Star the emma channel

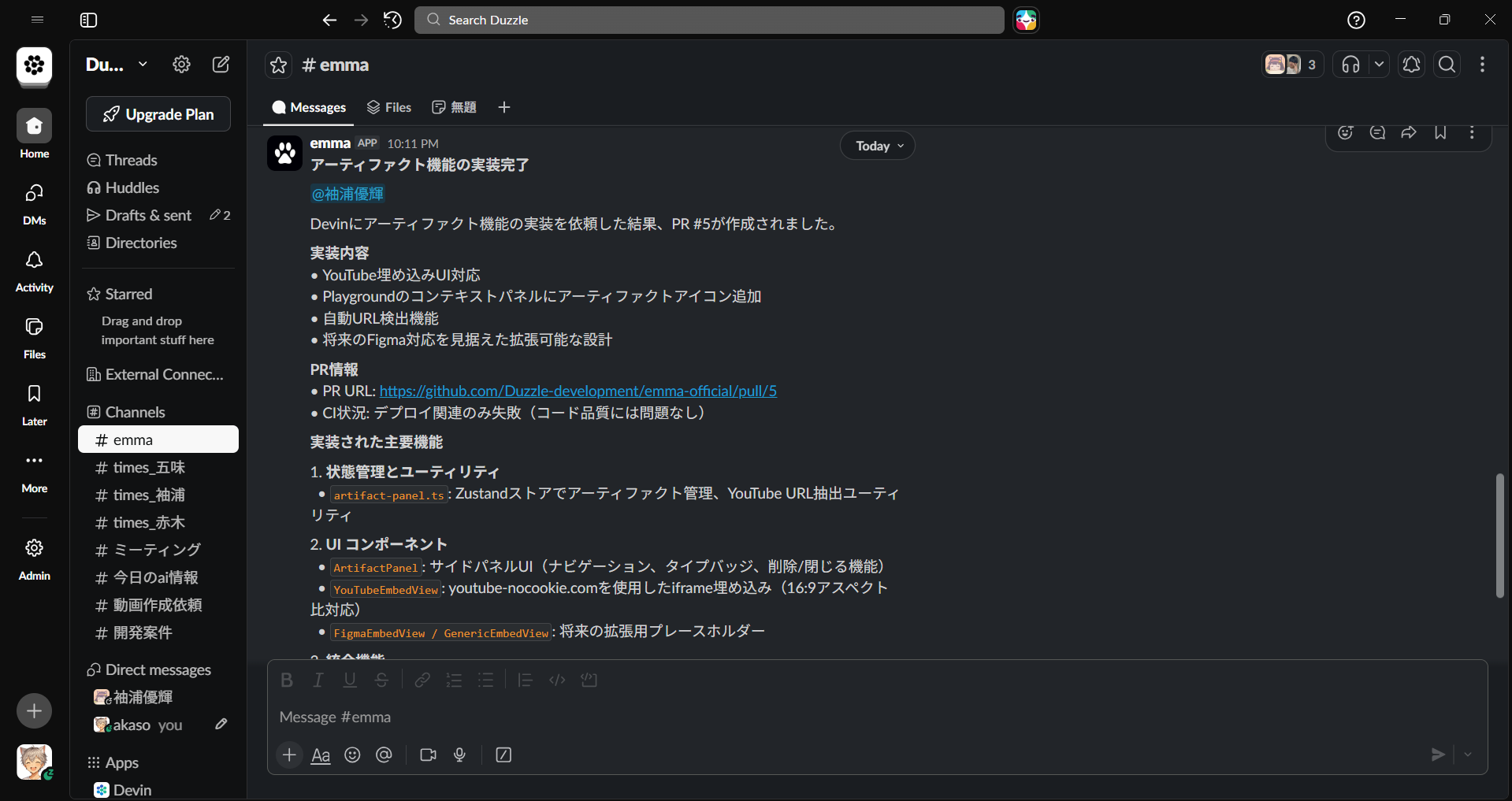coord(278,65)
